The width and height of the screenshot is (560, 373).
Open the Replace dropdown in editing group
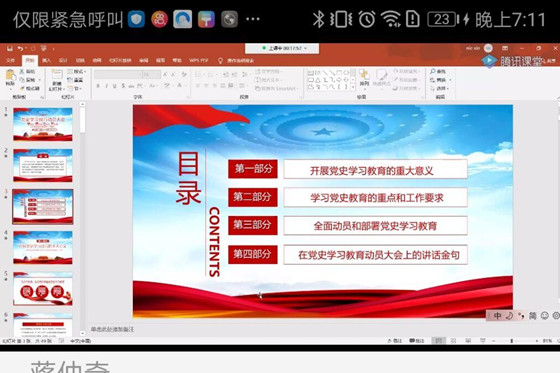[440, 80]
